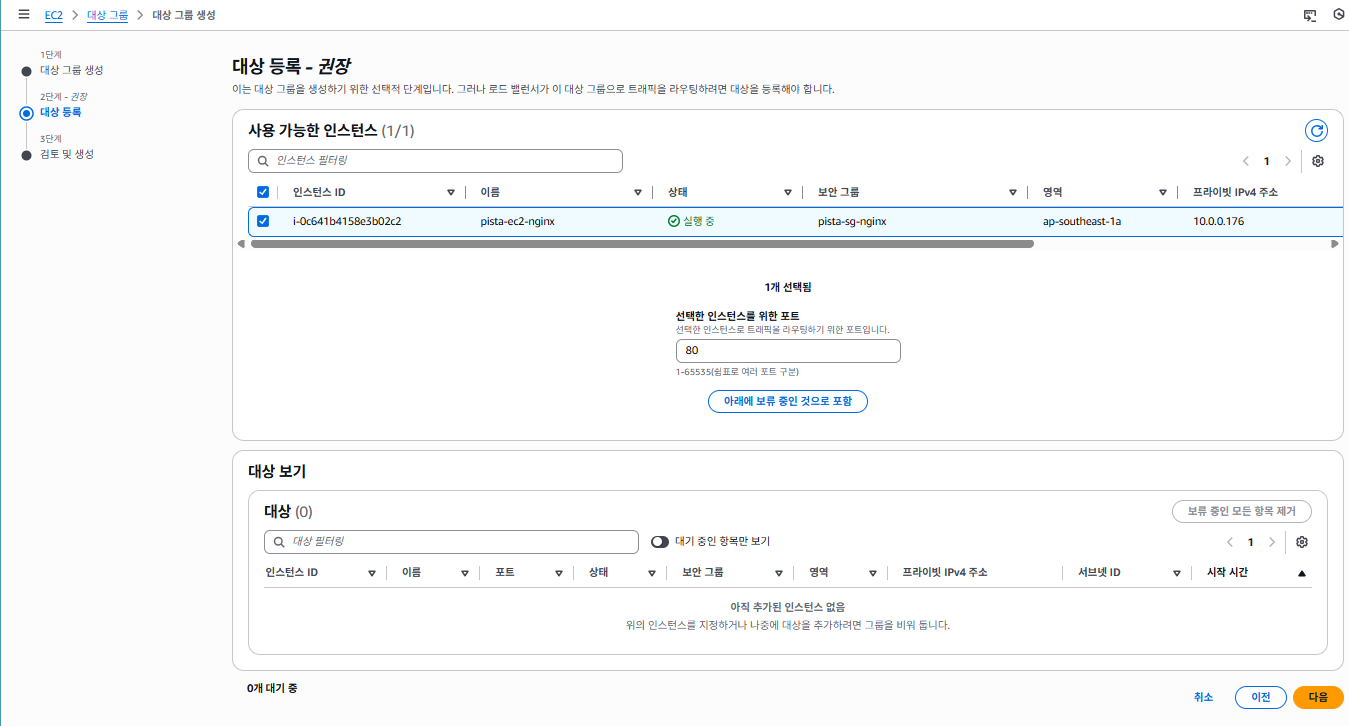The width and height of the screenshot is (1349, 726).
Task: Sort by instance ID column arrow
Action: coord(451,192)
